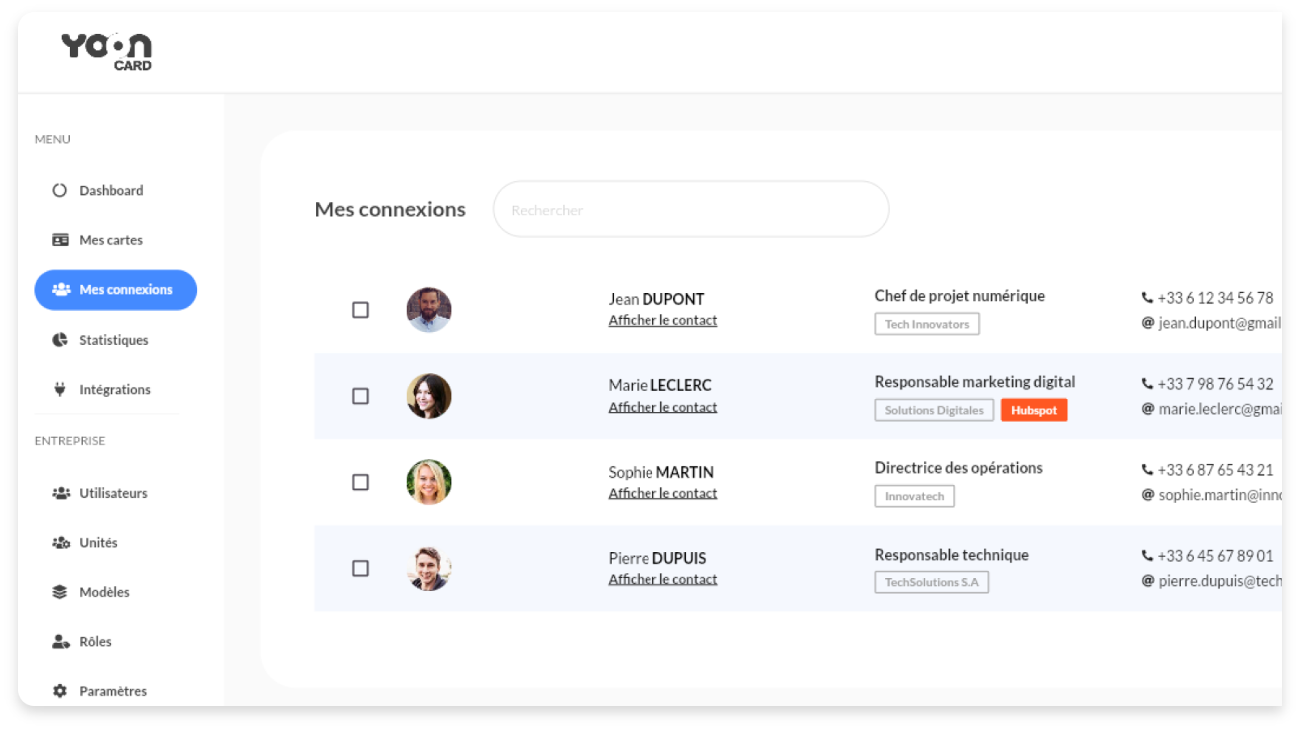Tick the checkbox for Jean Dupont
The image size is (1300, 730).
click(x=360, y=310)
